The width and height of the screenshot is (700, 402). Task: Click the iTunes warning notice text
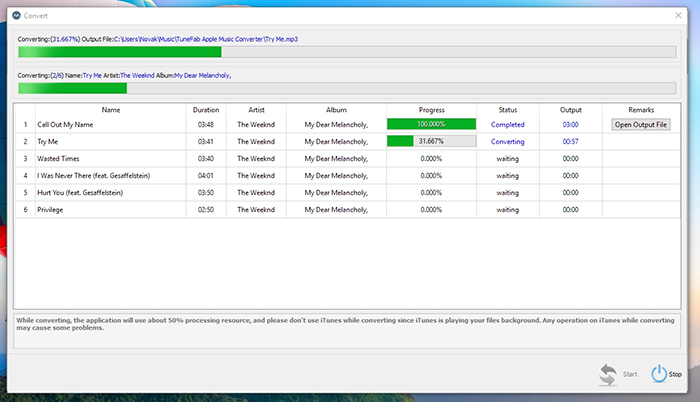(346, 324)
